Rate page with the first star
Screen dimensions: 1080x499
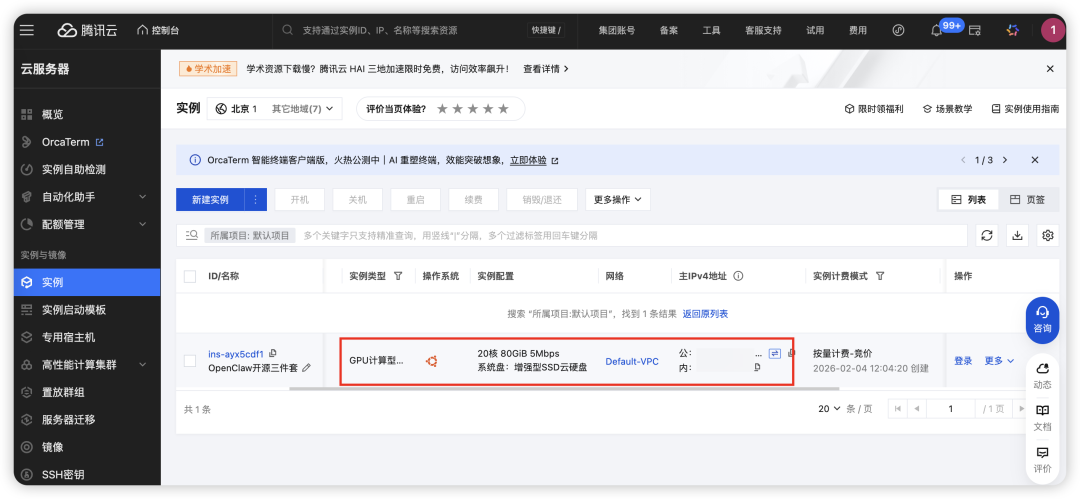[x=443, y=109]
